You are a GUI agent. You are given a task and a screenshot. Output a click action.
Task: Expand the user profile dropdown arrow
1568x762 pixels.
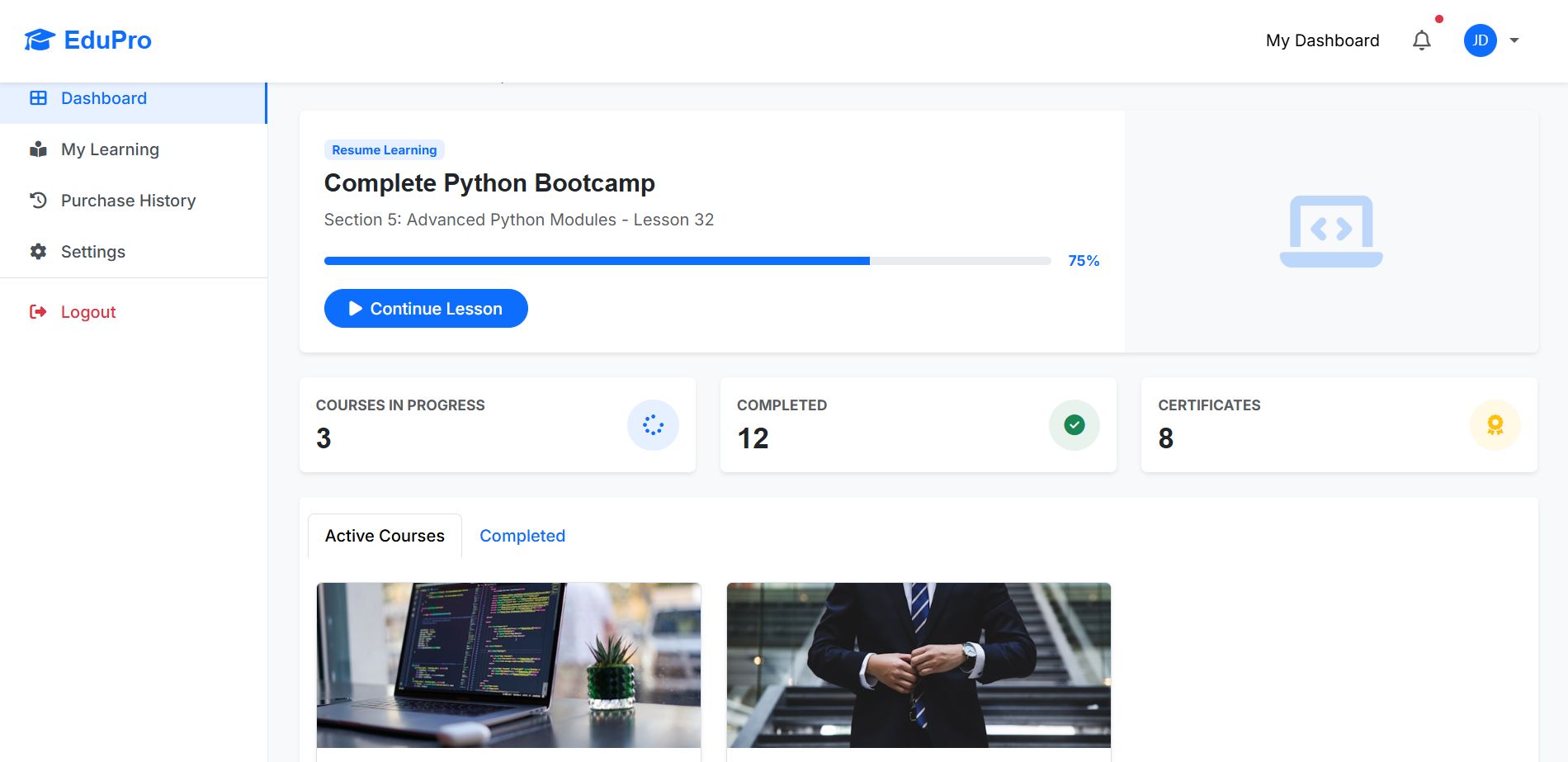[x=1514, y=40]
